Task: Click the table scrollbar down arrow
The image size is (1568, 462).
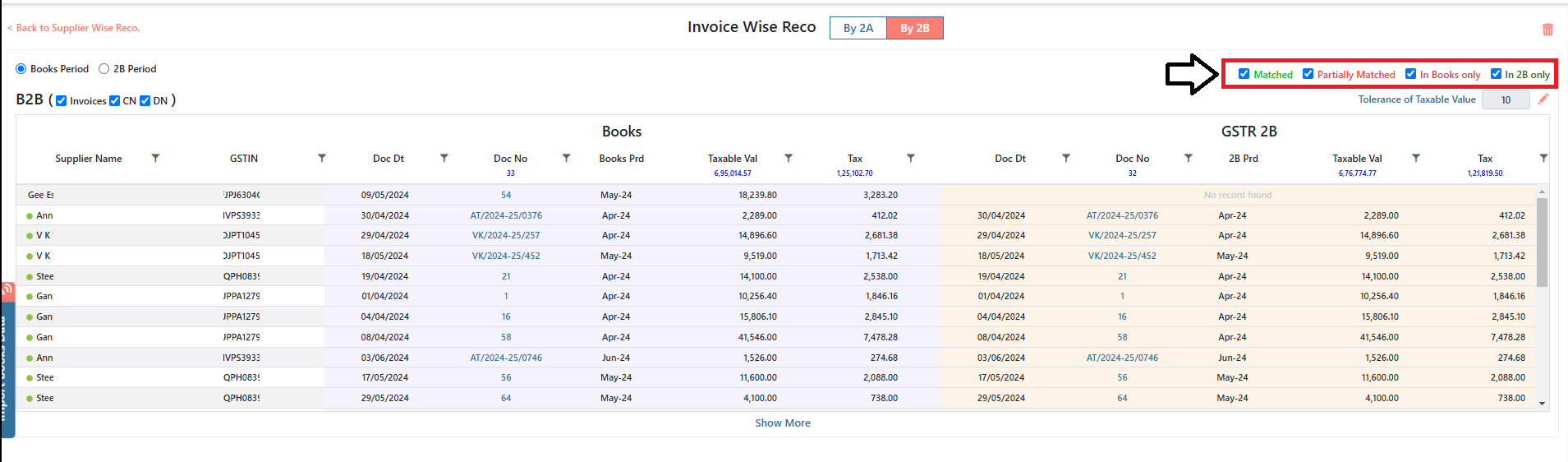Action: [1542, 404]
